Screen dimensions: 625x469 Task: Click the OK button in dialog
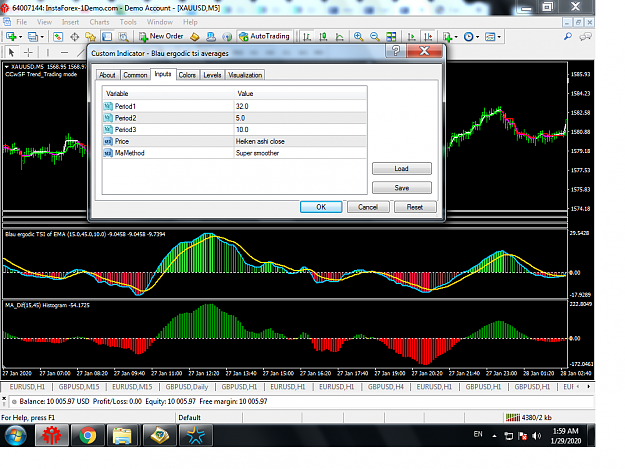(321, 207)
